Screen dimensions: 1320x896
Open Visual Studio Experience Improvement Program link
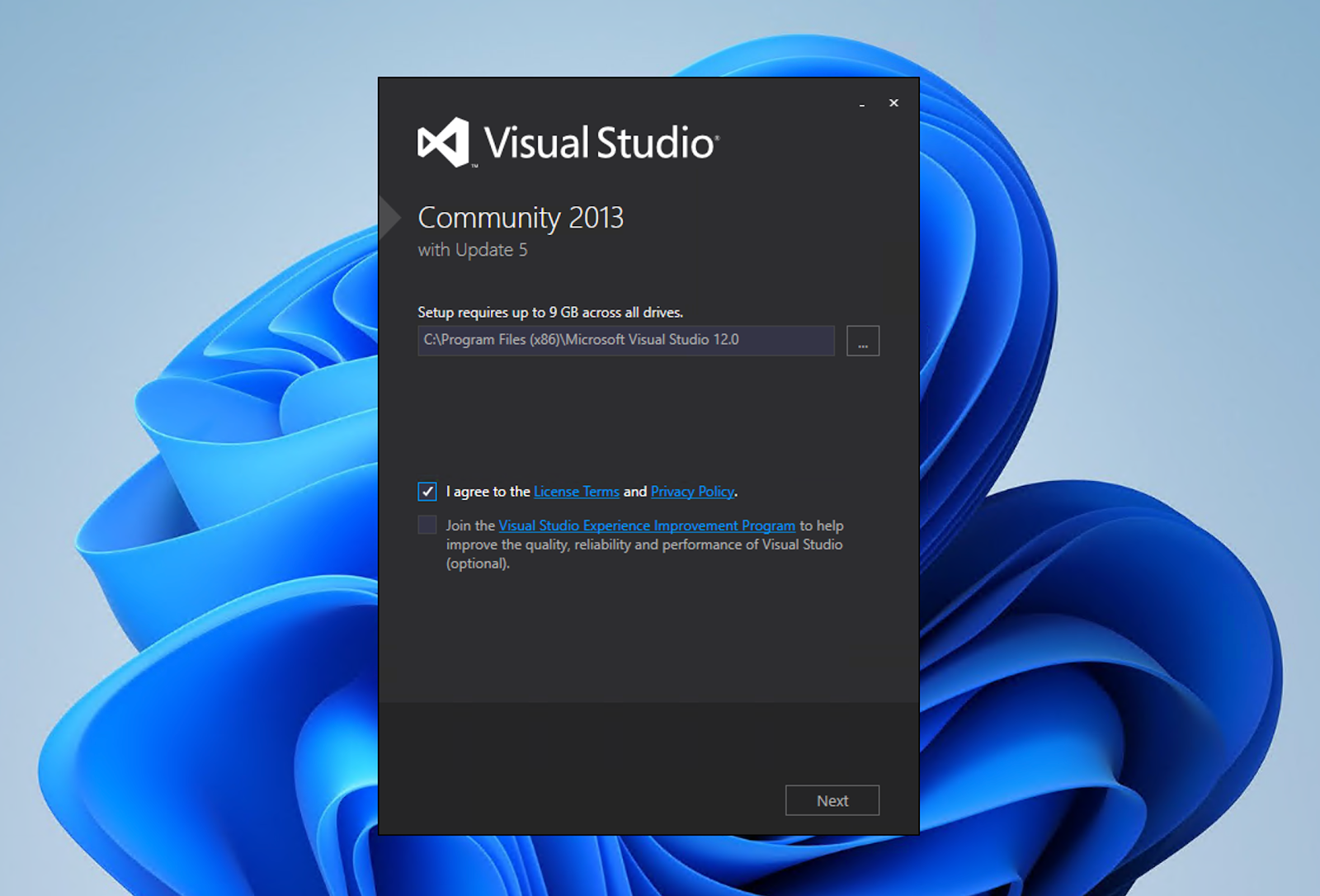[x=647, y=526]
